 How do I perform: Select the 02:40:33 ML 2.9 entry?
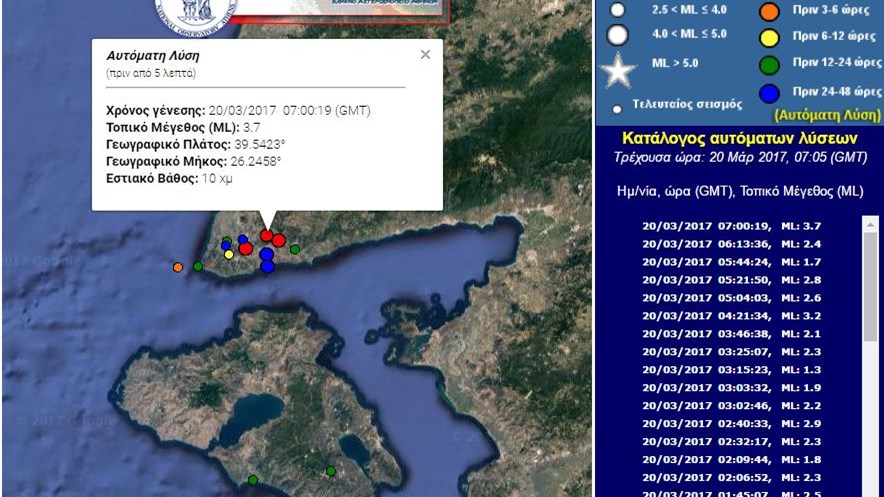point(731,424)
